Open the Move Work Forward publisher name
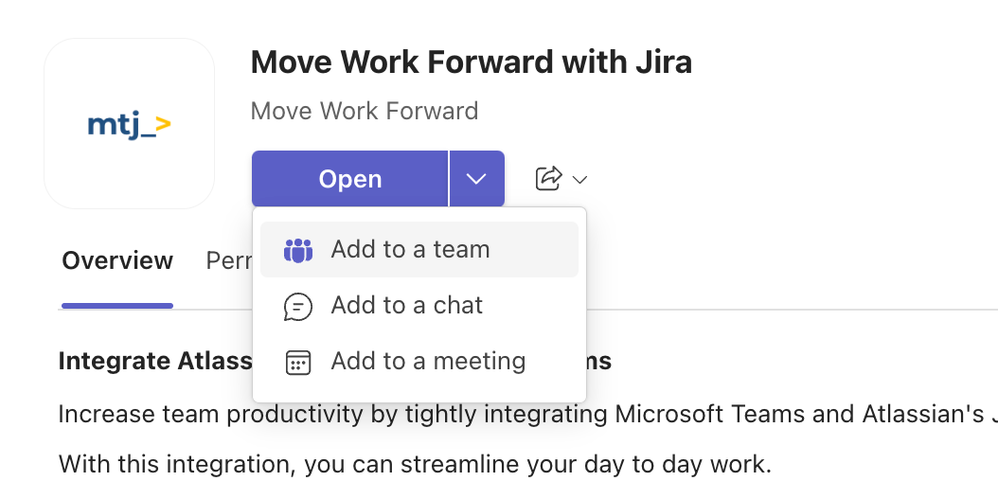The width and height of the screenshot is (998, 481). 364,111
